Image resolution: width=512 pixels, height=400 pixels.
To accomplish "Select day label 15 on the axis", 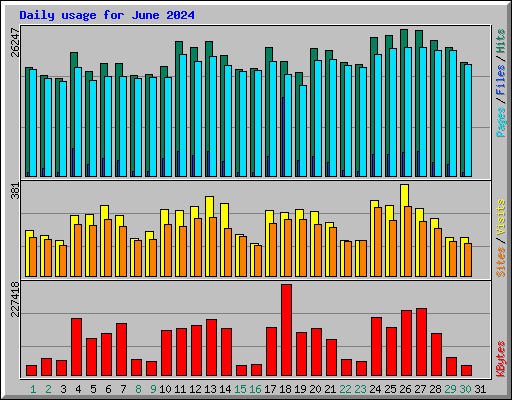I will click(x=240, y=389).
